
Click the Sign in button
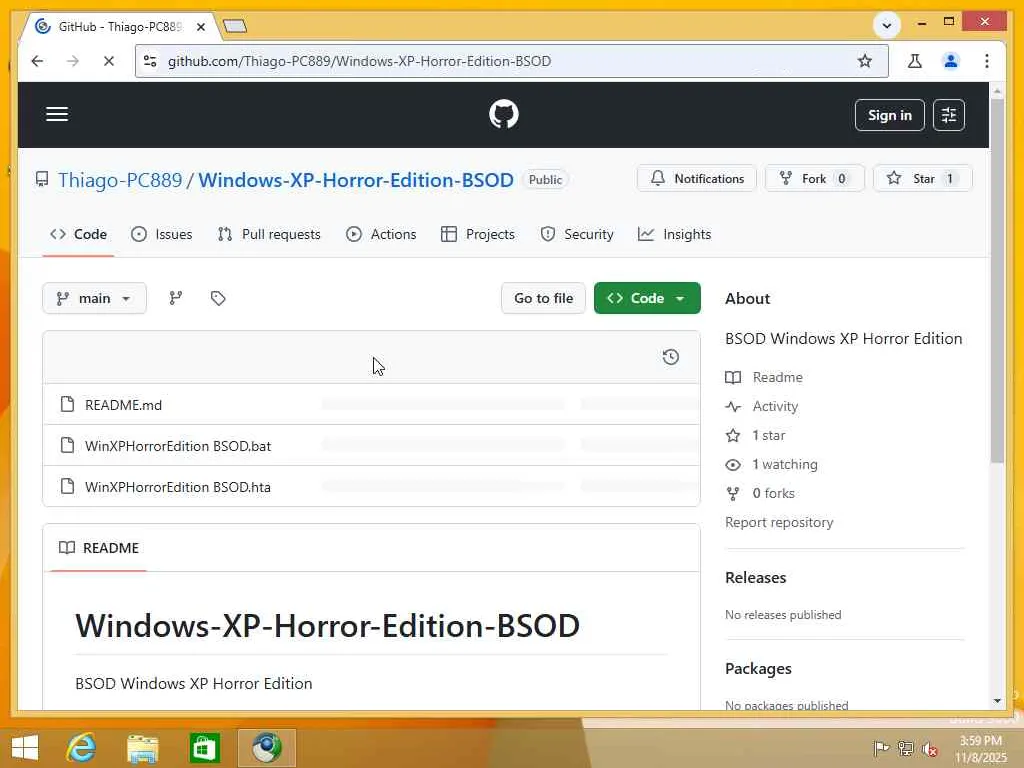click(889, 115)
